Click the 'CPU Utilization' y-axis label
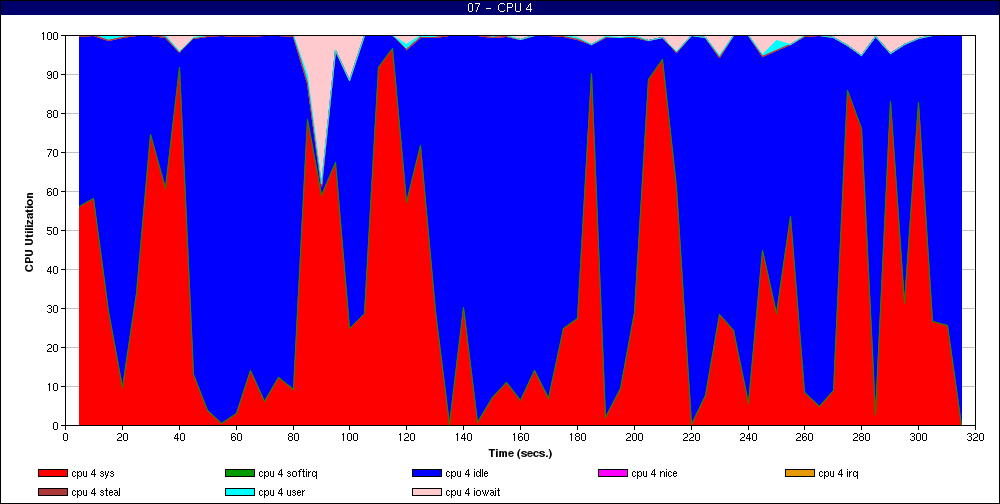The height and width of the screenshot is (504, 1000). [x=29, y=232]
